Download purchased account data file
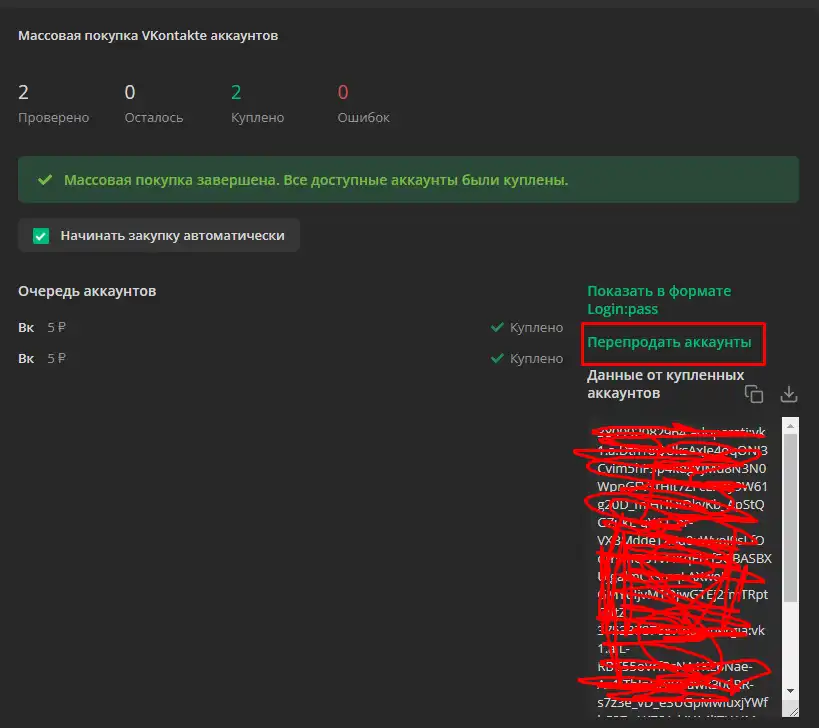819x728 pixels. [788, 394]
